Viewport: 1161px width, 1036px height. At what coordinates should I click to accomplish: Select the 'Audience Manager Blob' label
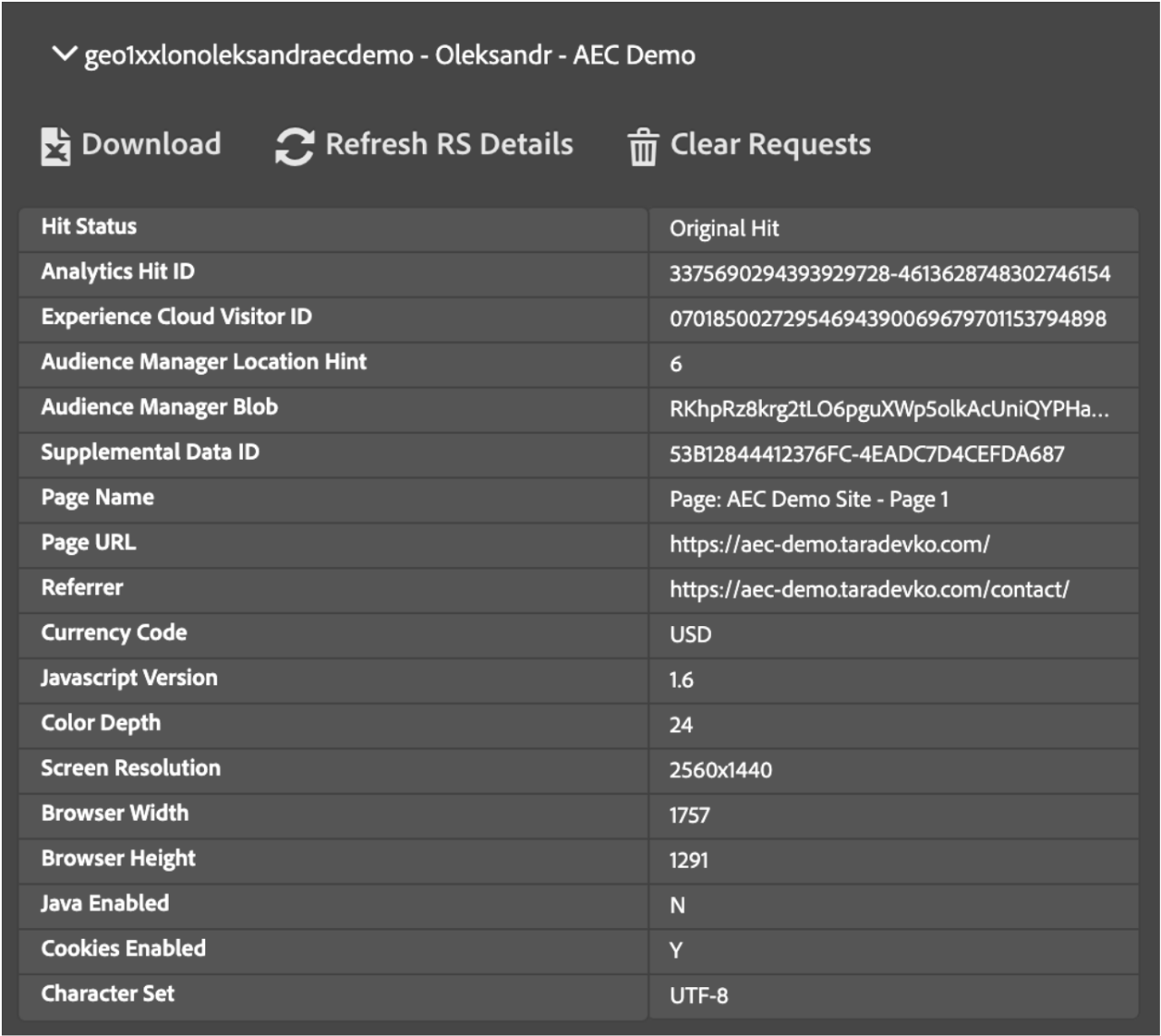pos(160,406)
